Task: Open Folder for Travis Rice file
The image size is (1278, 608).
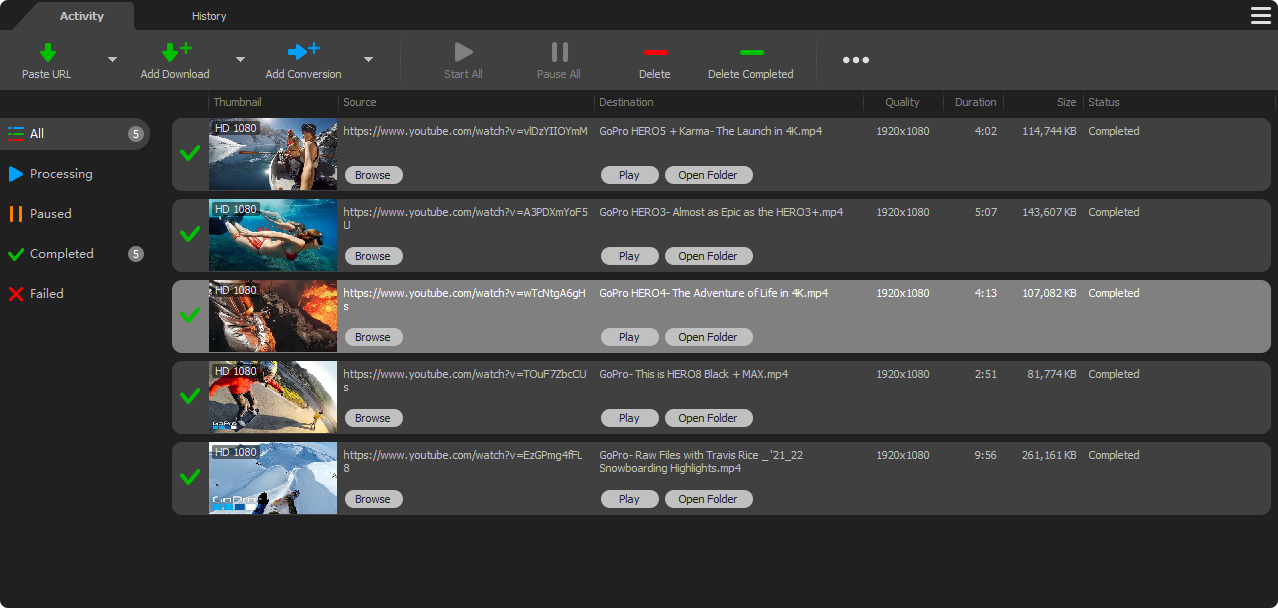Action: (708, 499)
